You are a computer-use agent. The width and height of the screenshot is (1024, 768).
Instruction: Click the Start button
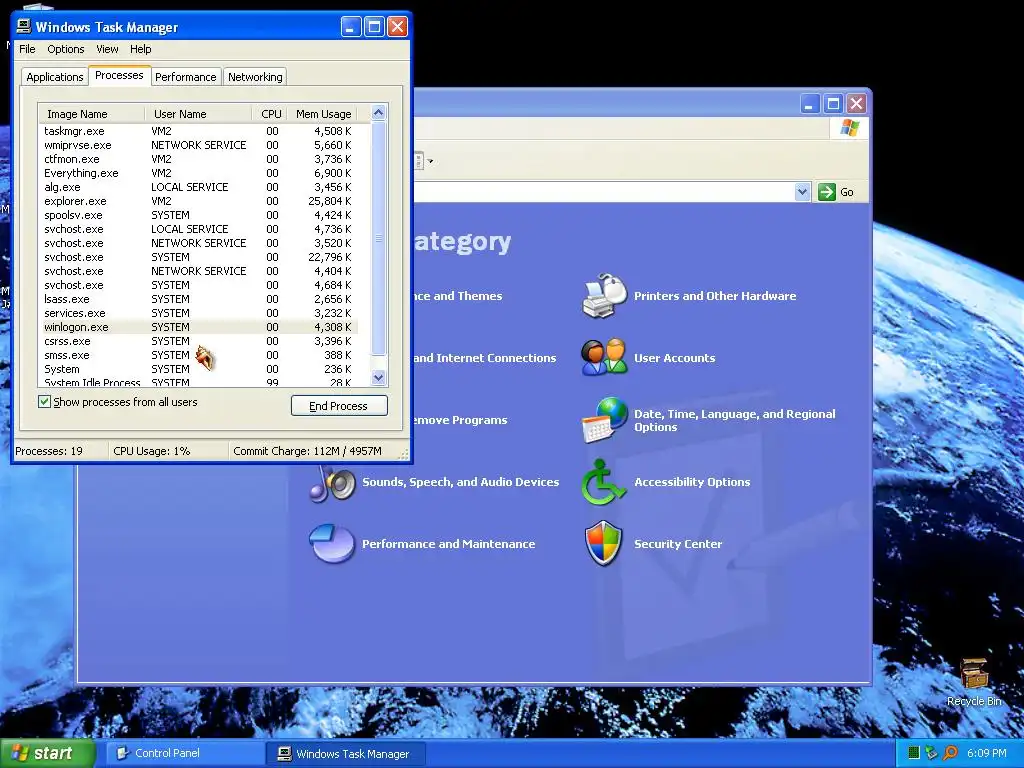pyautogui.click(x=47, y=753)
